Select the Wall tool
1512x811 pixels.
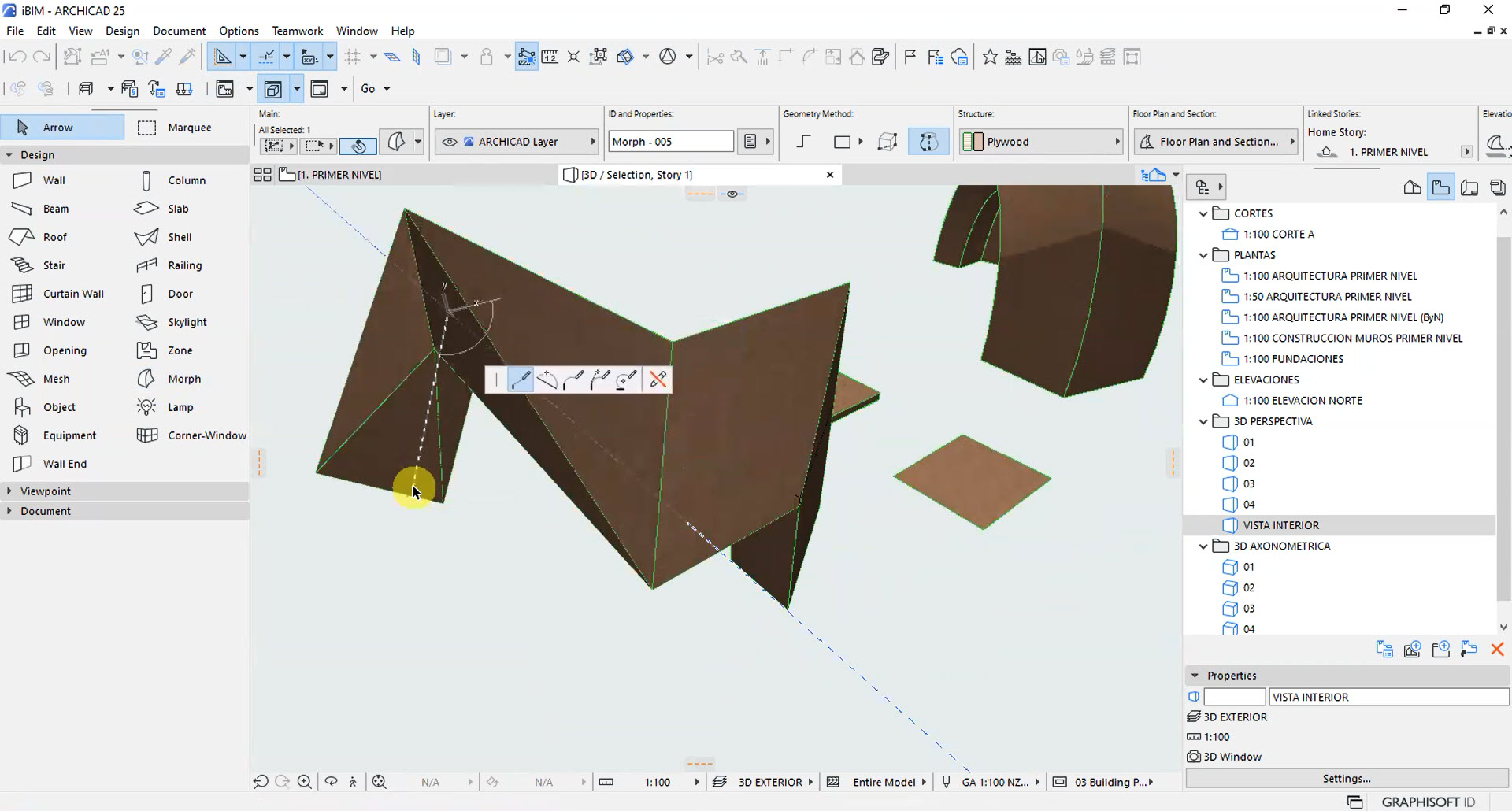54,180
